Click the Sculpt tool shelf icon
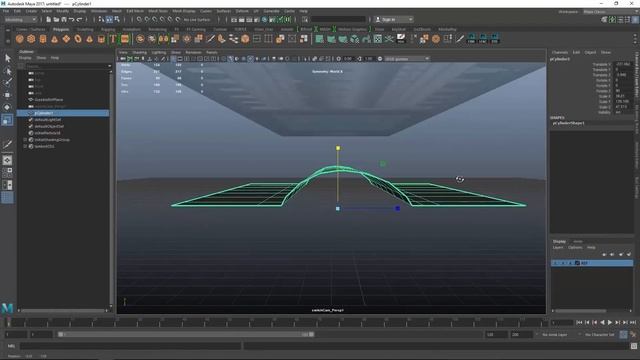Image resolution: width=640 pixels, height=360 pixels. (222, 39)
